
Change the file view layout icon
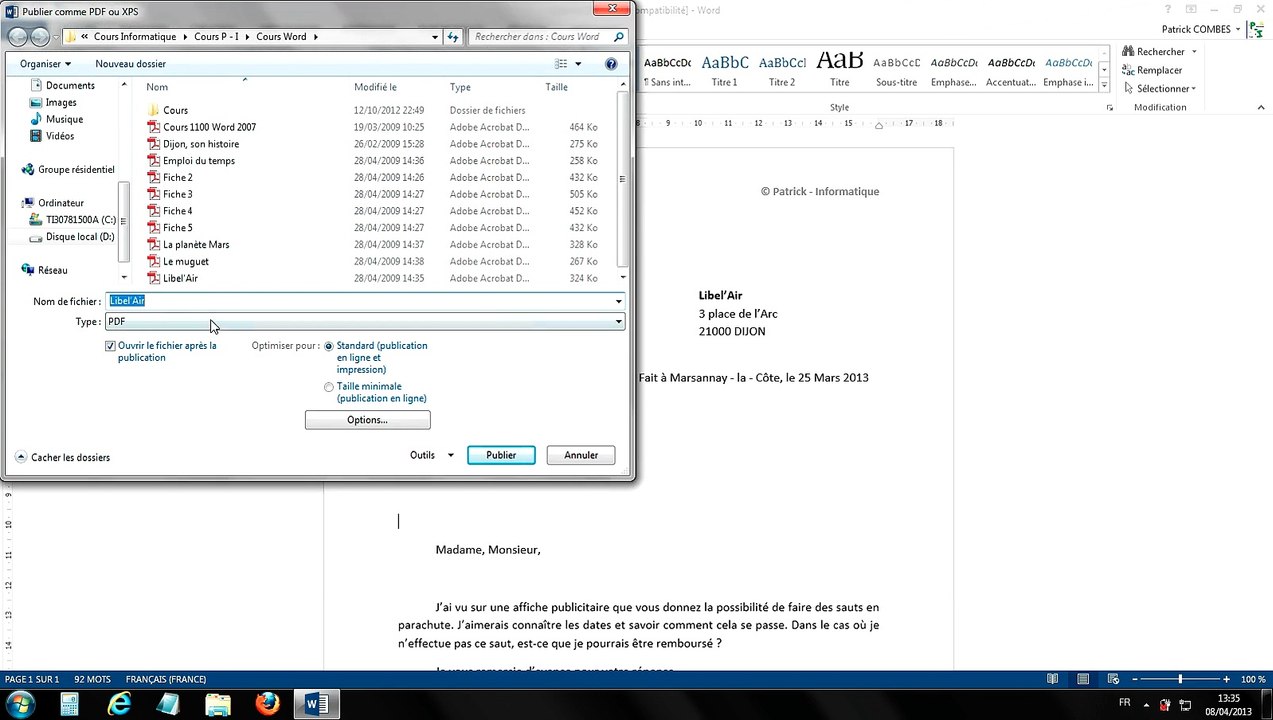pyautogui.click(x=561, y=64)
